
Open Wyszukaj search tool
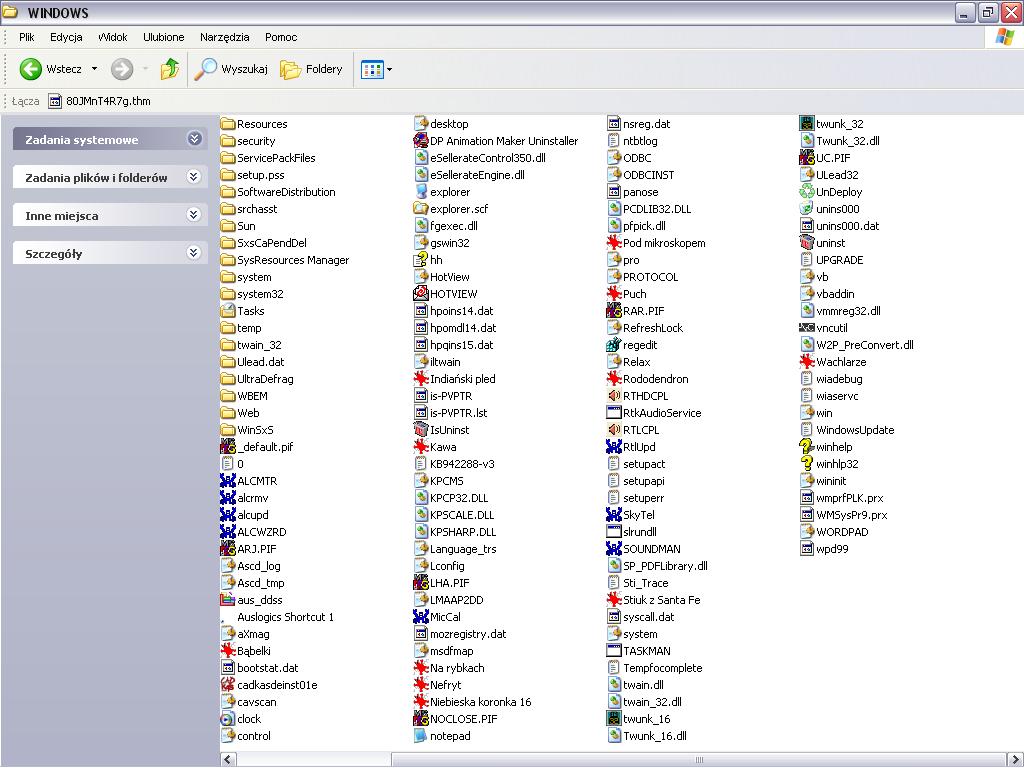[x=232, y=69]
